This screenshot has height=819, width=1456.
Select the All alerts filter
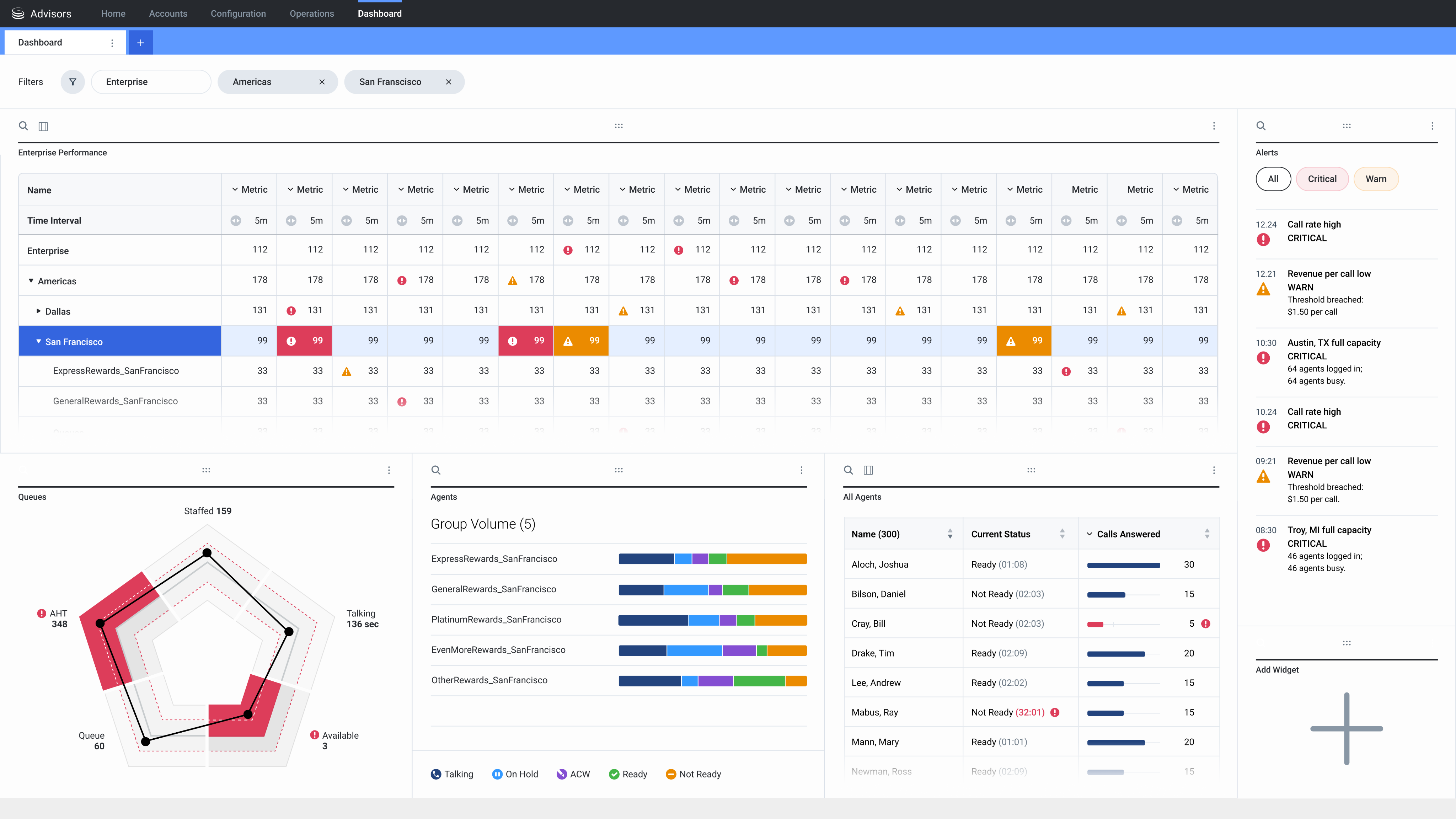[x=1273, y=179]
